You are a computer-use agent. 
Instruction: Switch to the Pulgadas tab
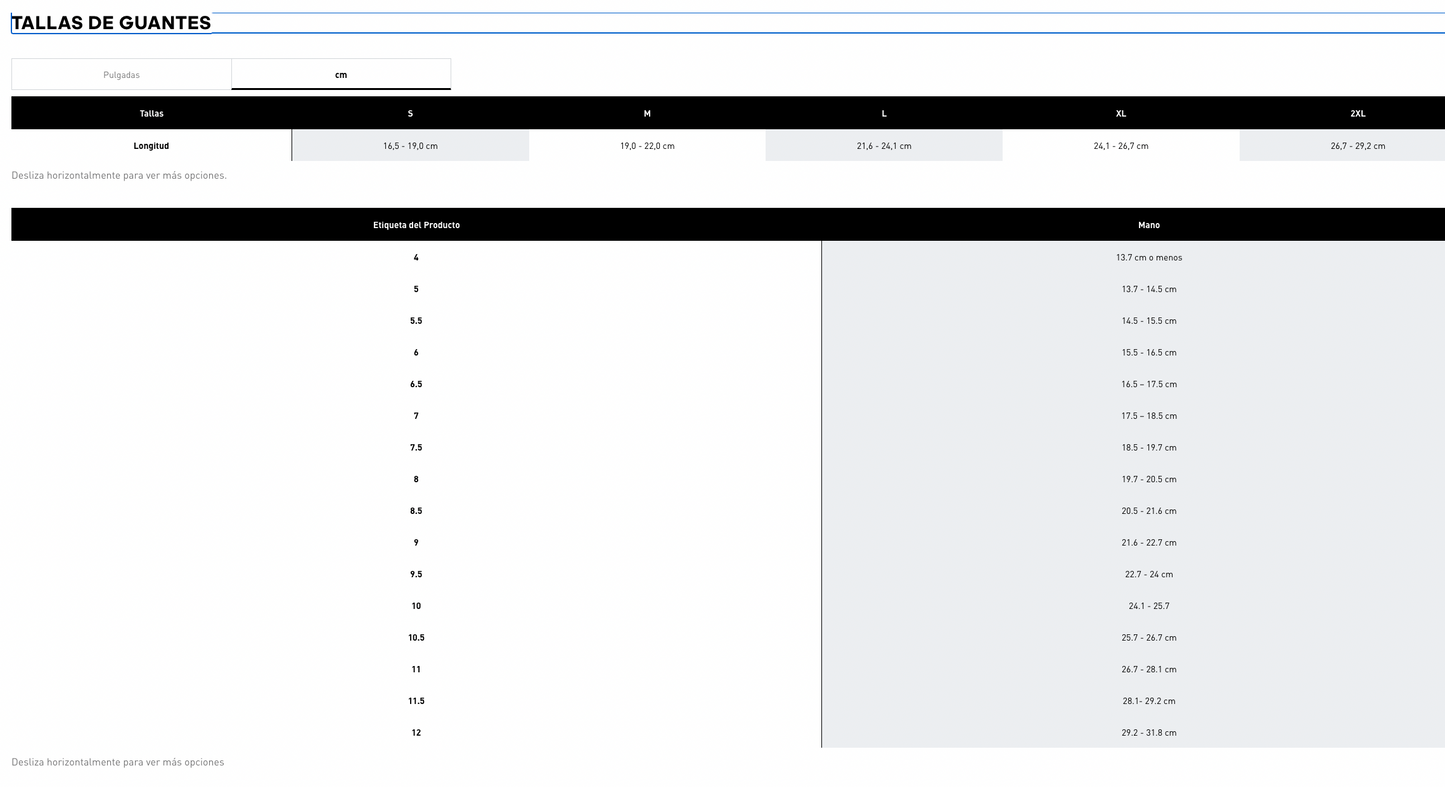[x=121, y=75]
